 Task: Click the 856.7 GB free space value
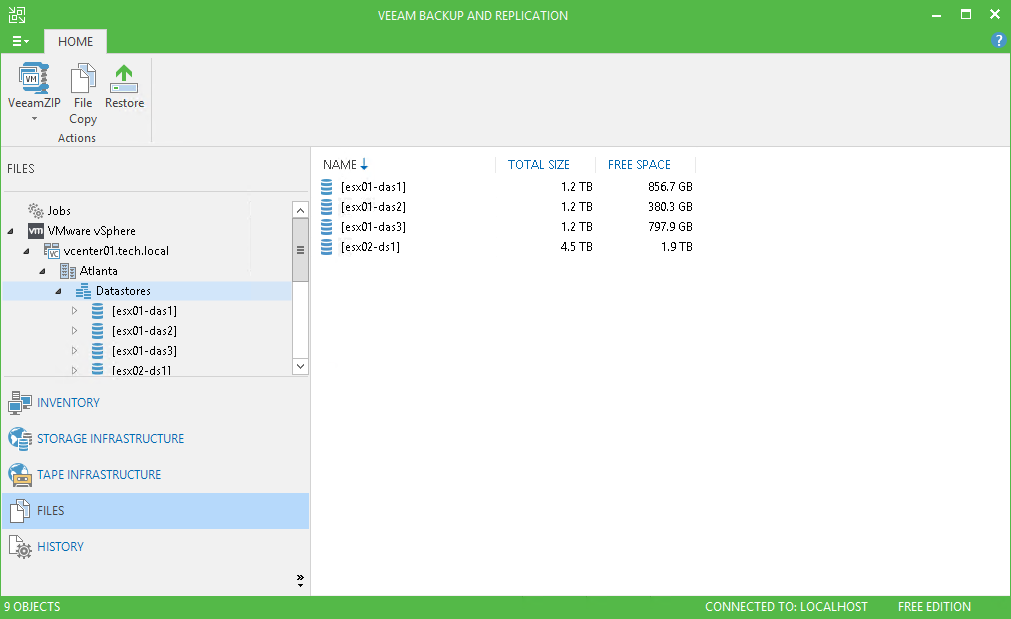pyautogui.click(x=670, y=187)
